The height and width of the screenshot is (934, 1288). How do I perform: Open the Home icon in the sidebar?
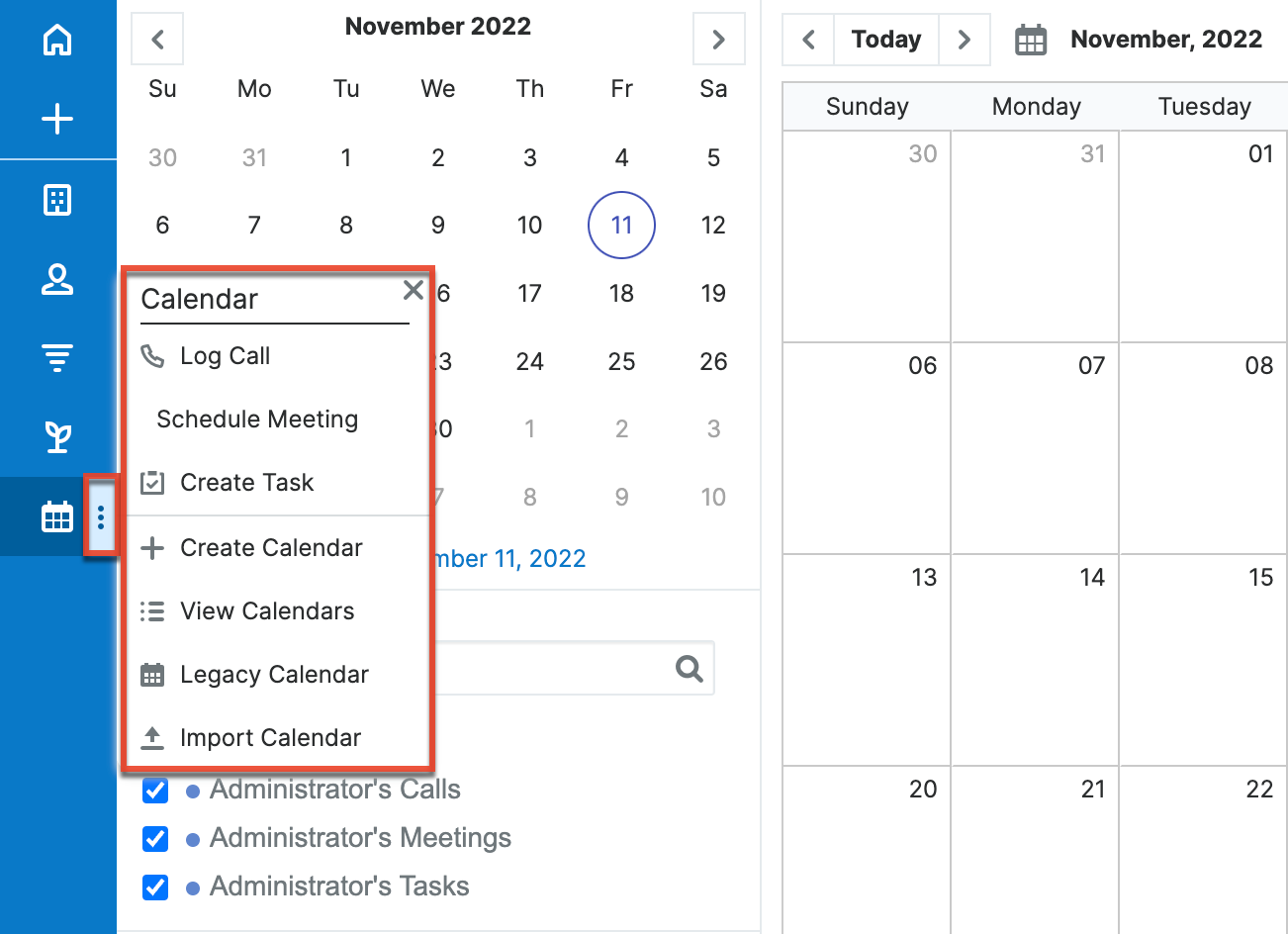[x=58, y=40]
